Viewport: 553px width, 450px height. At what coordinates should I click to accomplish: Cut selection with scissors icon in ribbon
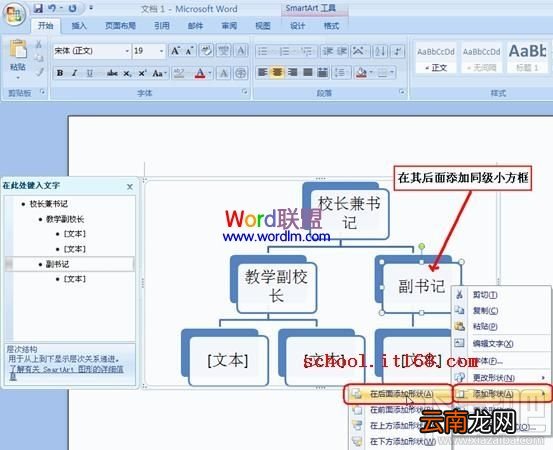39,44
